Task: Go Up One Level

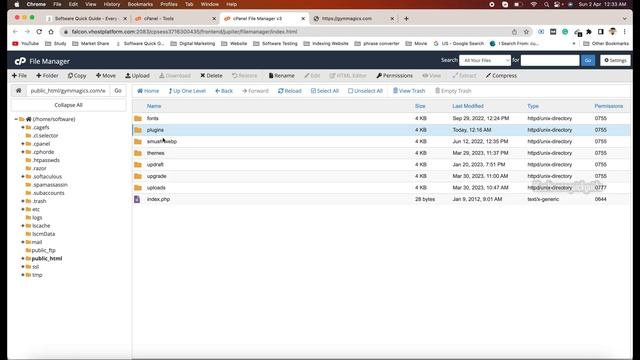Action: [187, 91]
